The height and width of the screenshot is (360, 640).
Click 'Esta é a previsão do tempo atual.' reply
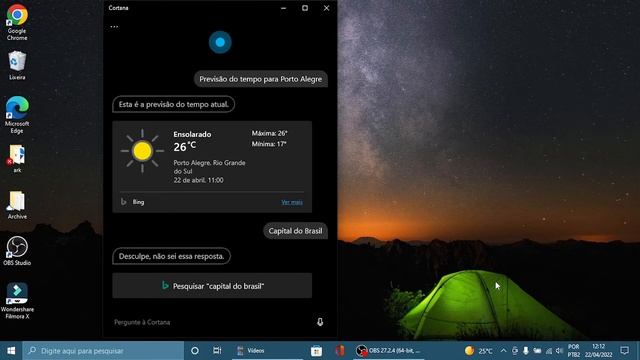coord(173,104)
